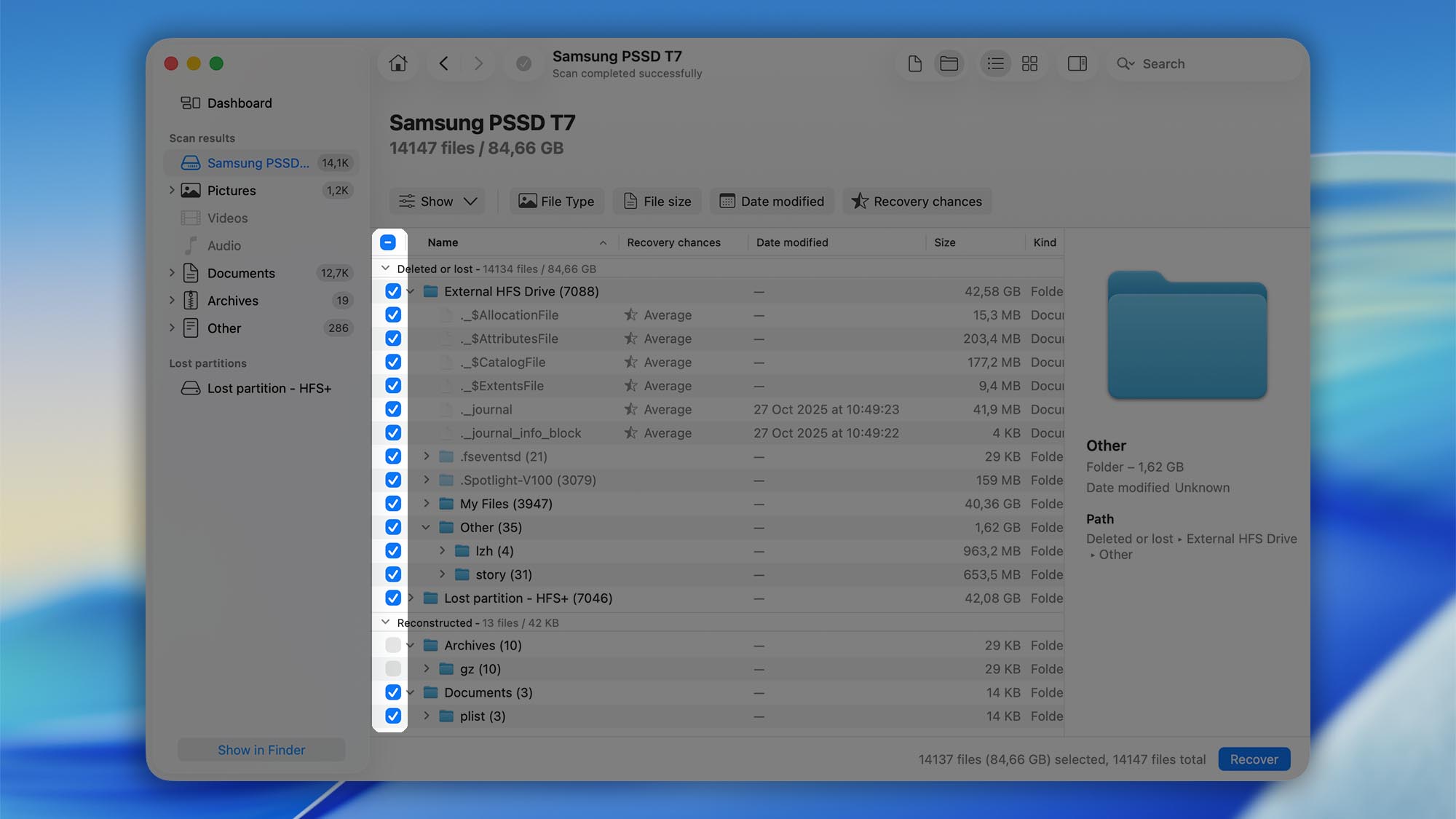Select the Audio category

(x=224, y=245)
